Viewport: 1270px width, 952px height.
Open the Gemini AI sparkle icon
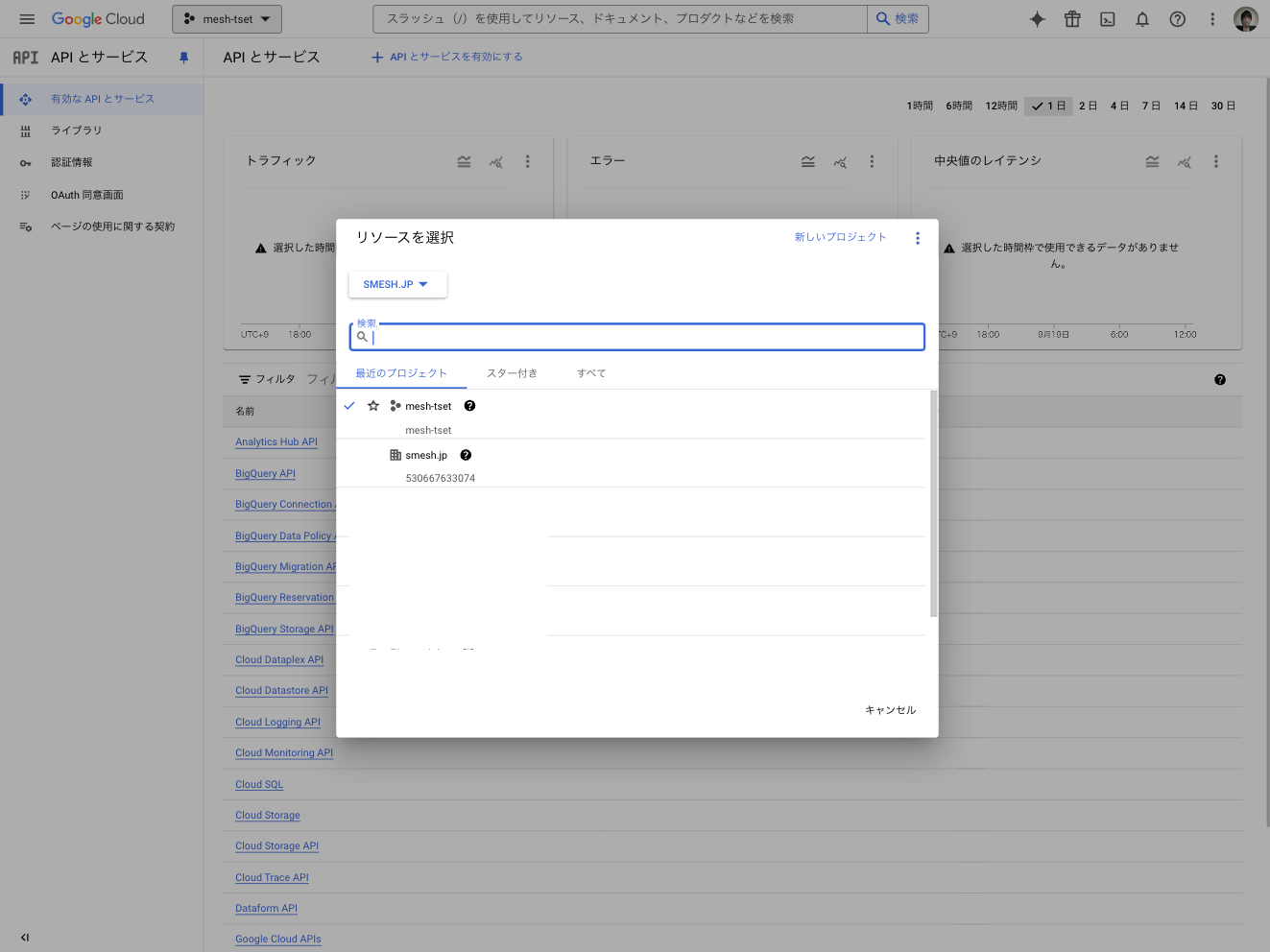(x=1038, y=19)
